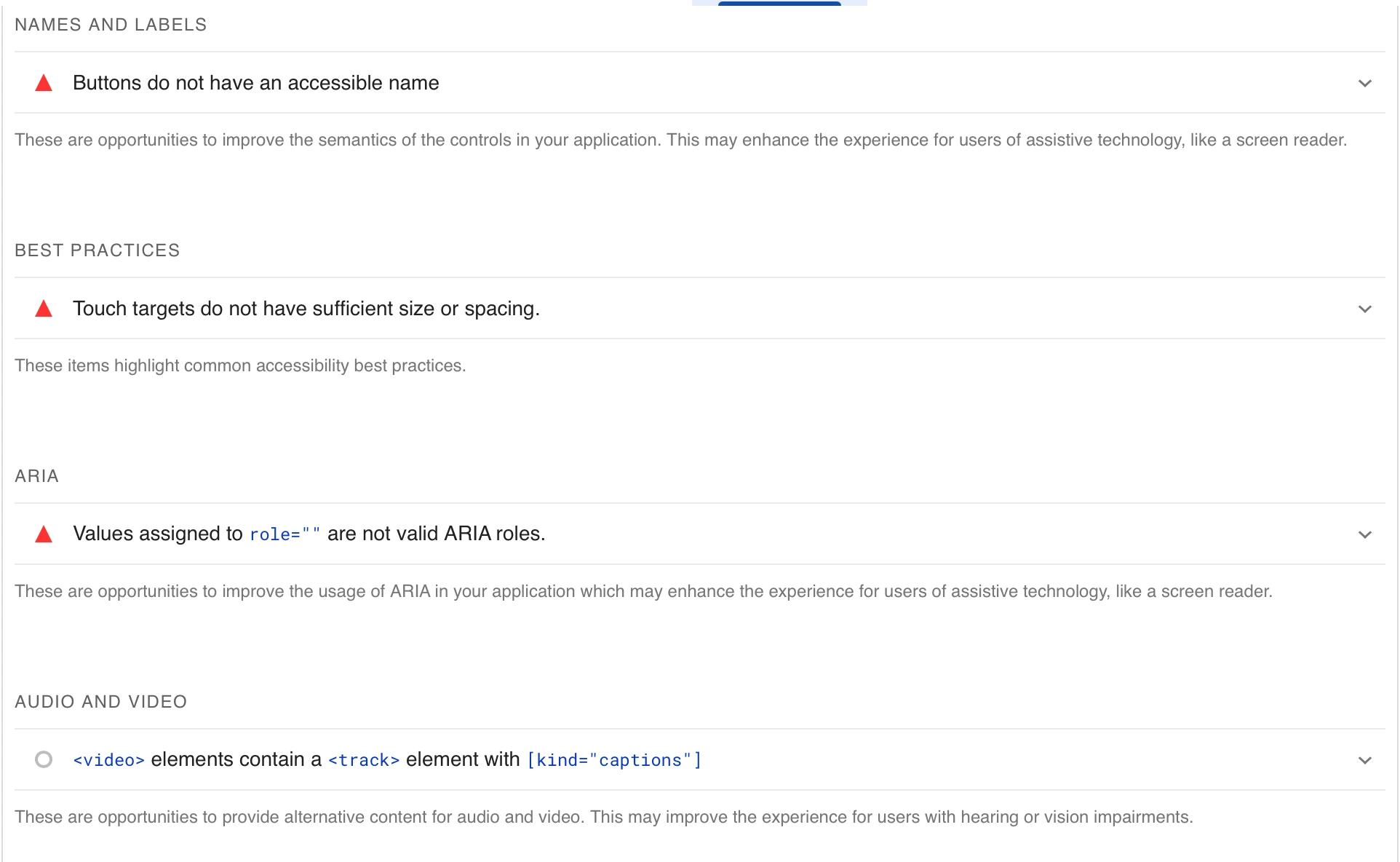The image size is (1400, 862).
Task: Expand the Touch targets audit chevron
Action: (1364, 309)
